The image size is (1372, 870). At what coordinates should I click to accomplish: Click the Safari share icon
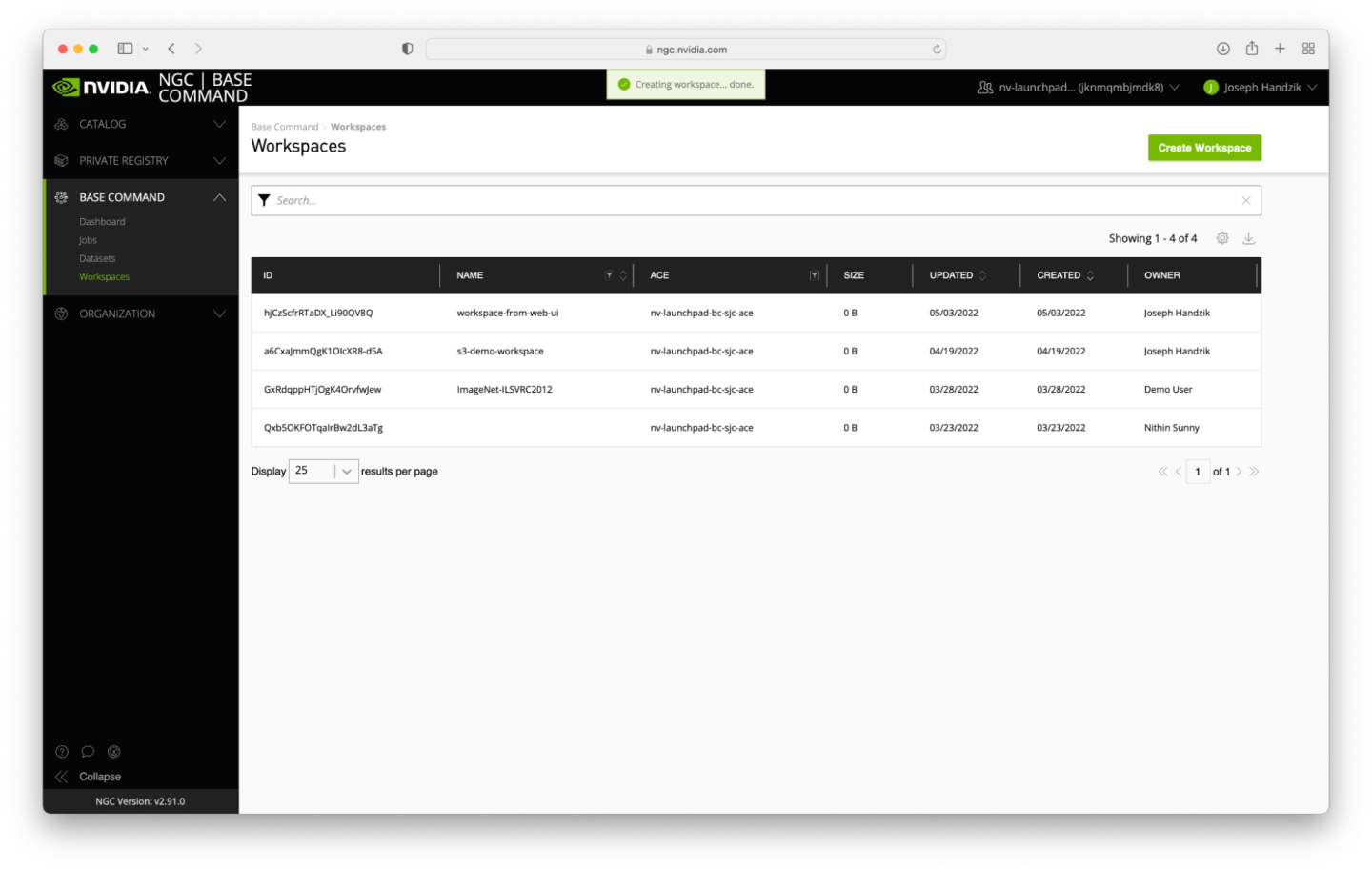(x=1251, y=49)
